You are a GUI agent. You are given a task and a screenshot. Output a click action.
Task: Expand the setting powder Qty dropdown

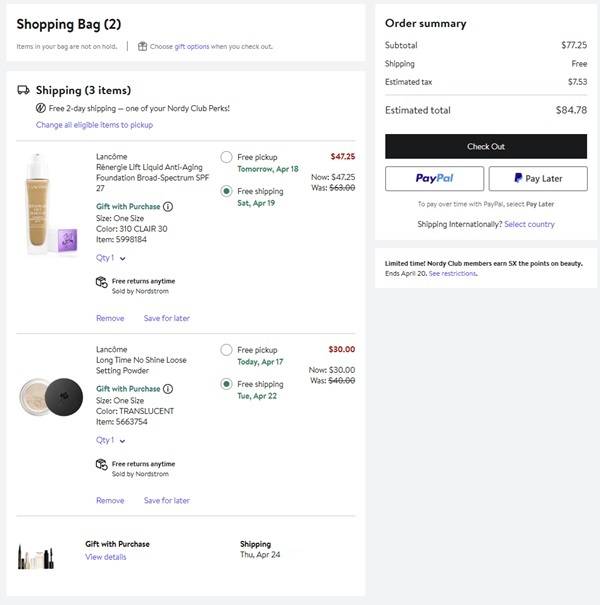point(108,440)
